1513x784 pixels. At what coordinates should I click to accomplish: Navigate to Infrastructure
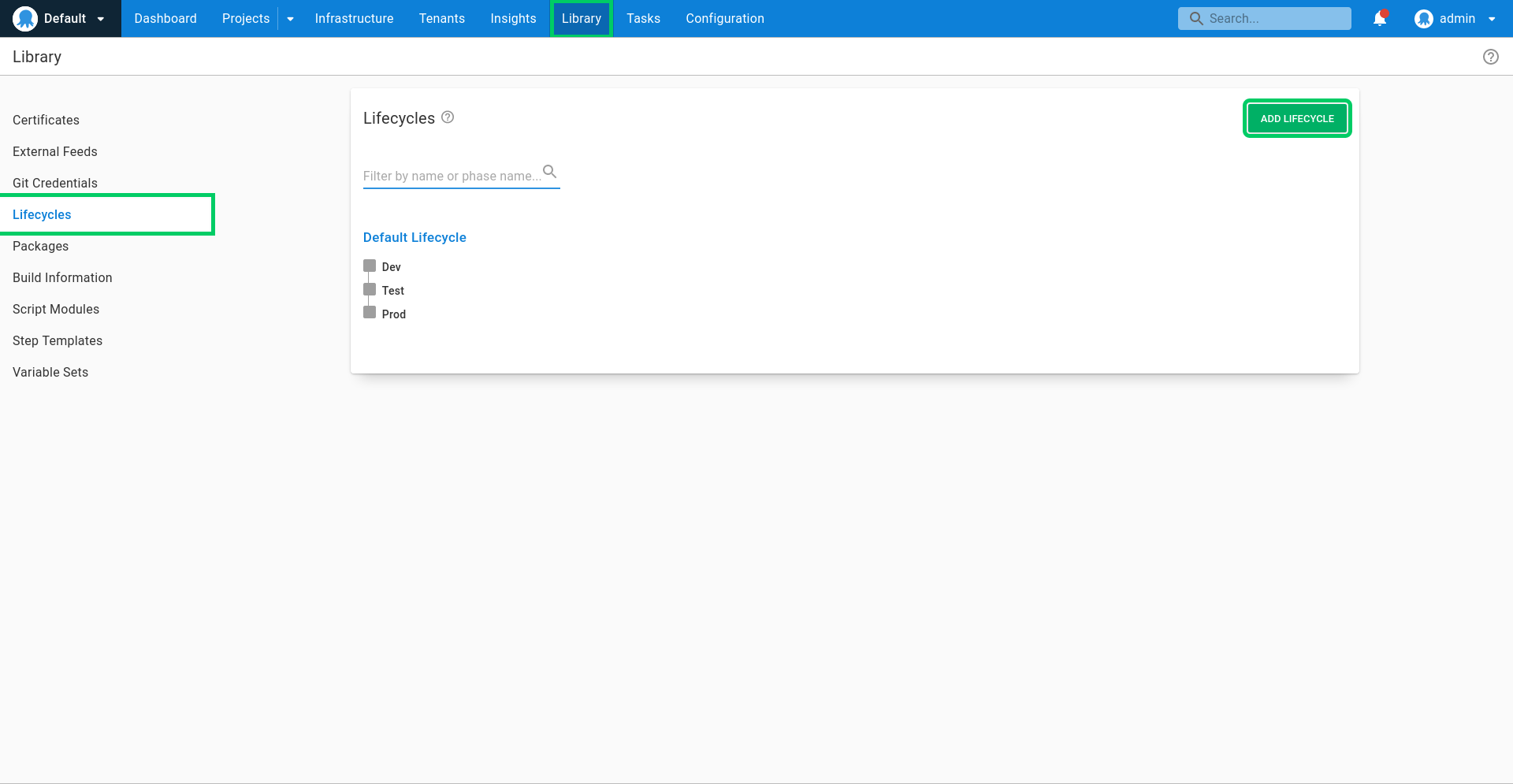pyautogui.click(x=354, y=18)
